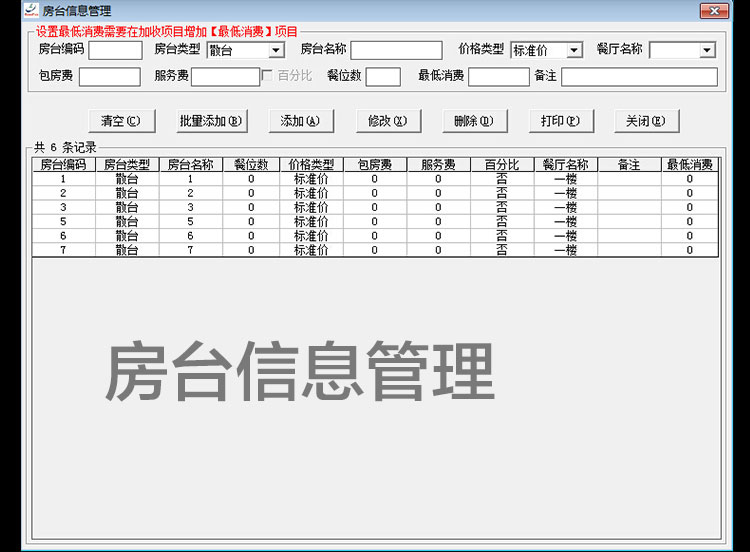This screenshot has width=750, height=552.
Task: Click 标准价 cell in row 2
Action: [311, 193]
